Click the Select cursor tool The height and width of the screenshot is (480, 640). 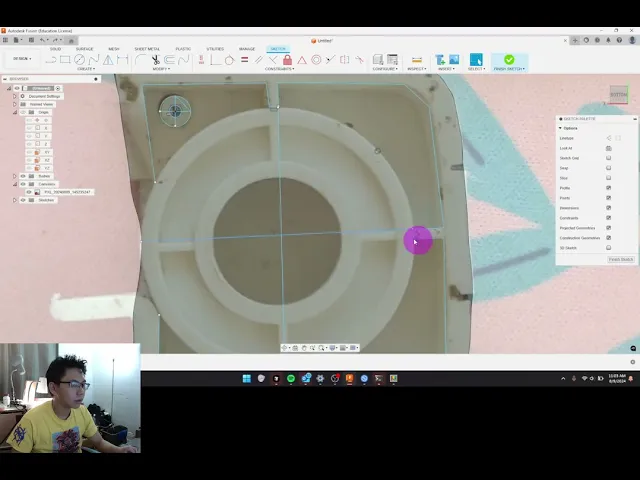coord(476,60)
